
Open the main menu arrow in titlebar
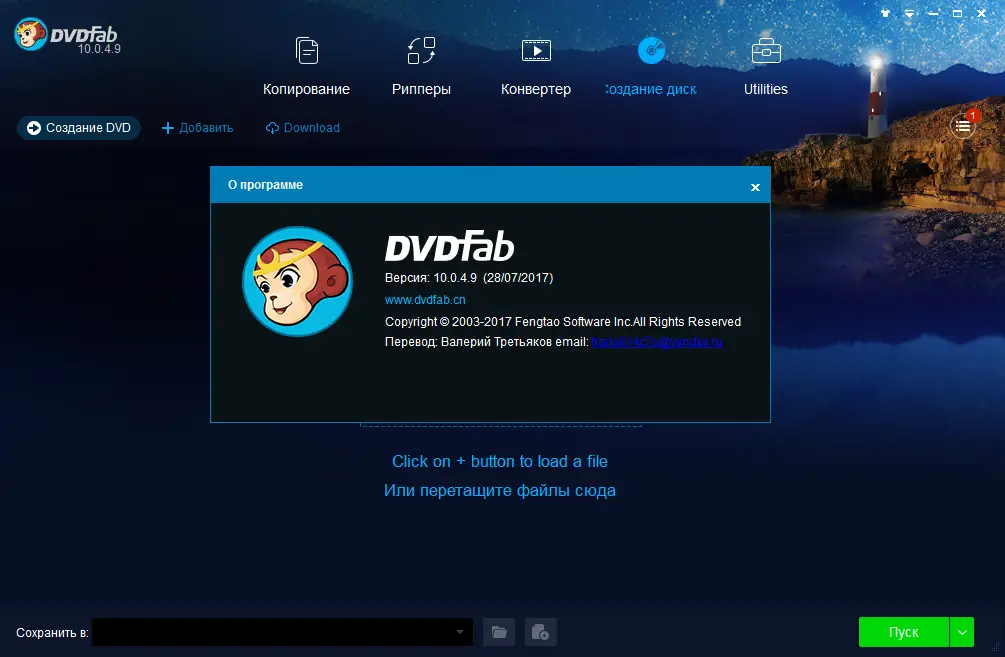[908, 14]
